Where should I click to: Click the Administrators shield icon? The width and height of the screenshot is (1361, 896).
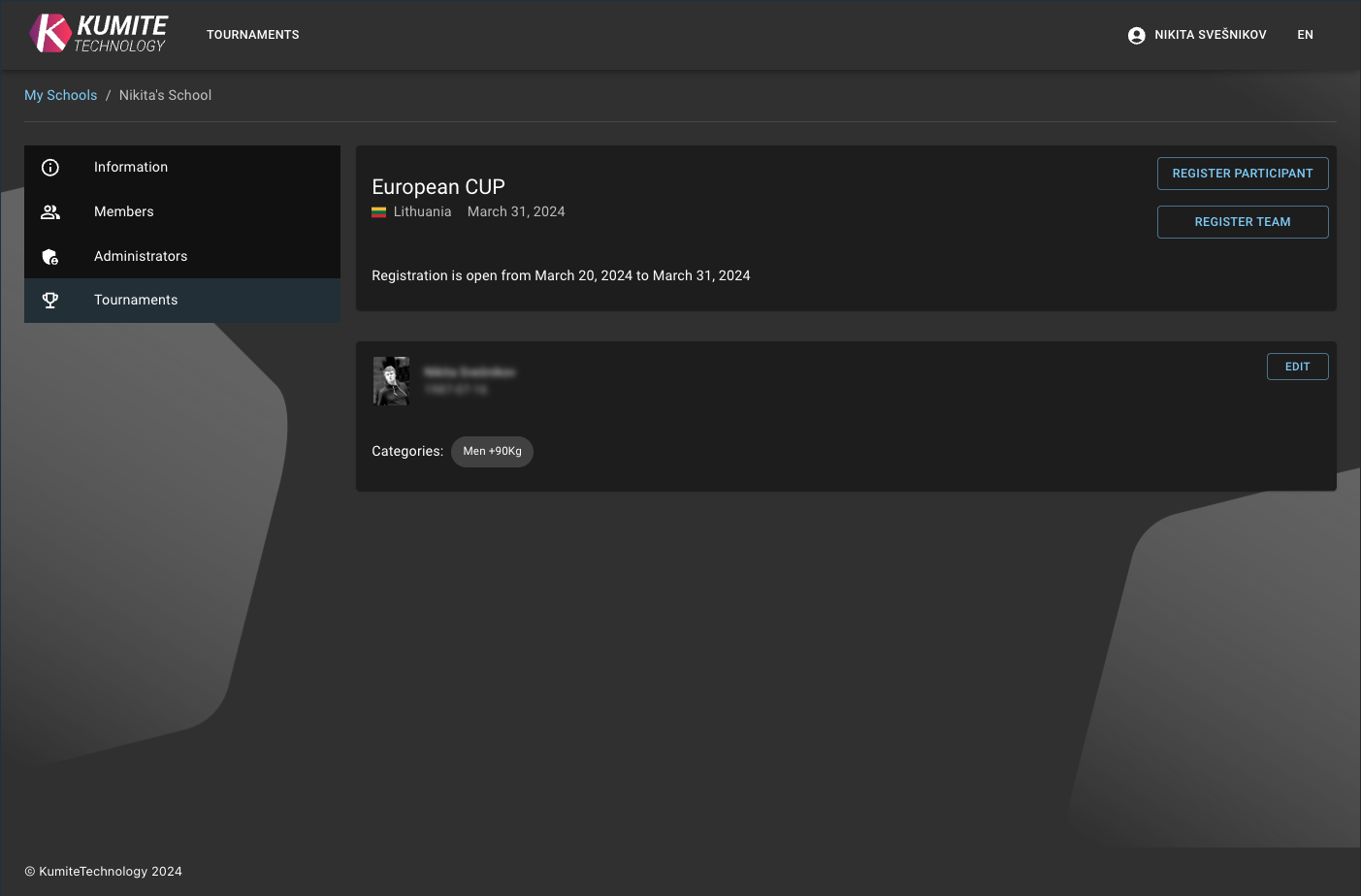(x=50, y=257)
